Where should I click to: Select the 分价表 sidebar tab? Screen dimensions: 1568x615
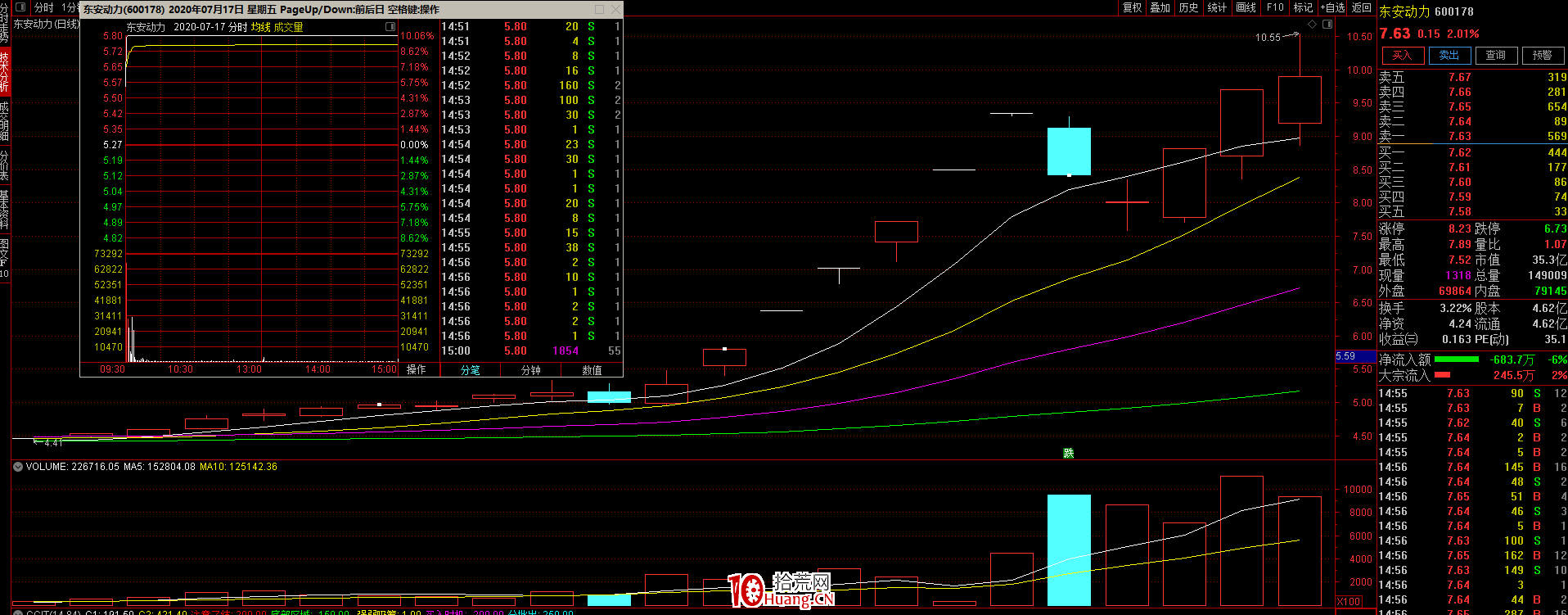pos(5,165)
